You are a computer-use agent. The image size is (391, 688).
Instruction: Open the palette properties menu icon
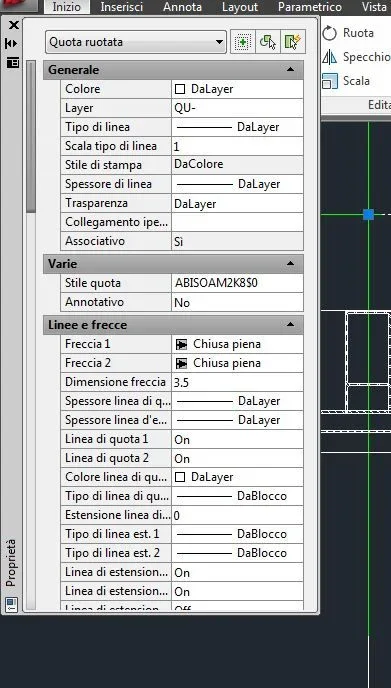click(13, 62)
